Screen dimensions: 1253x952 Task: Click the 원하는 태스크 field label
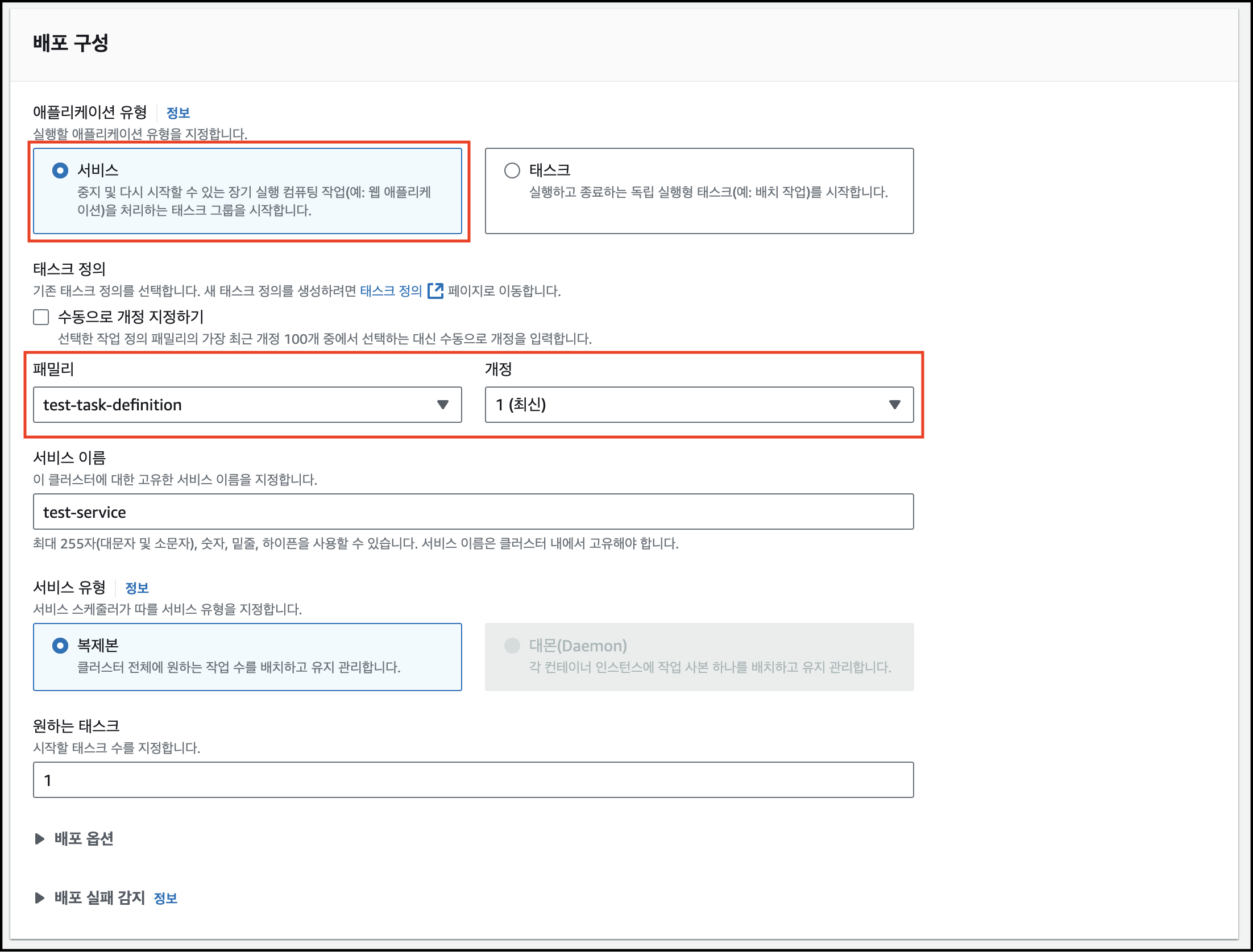76,726
